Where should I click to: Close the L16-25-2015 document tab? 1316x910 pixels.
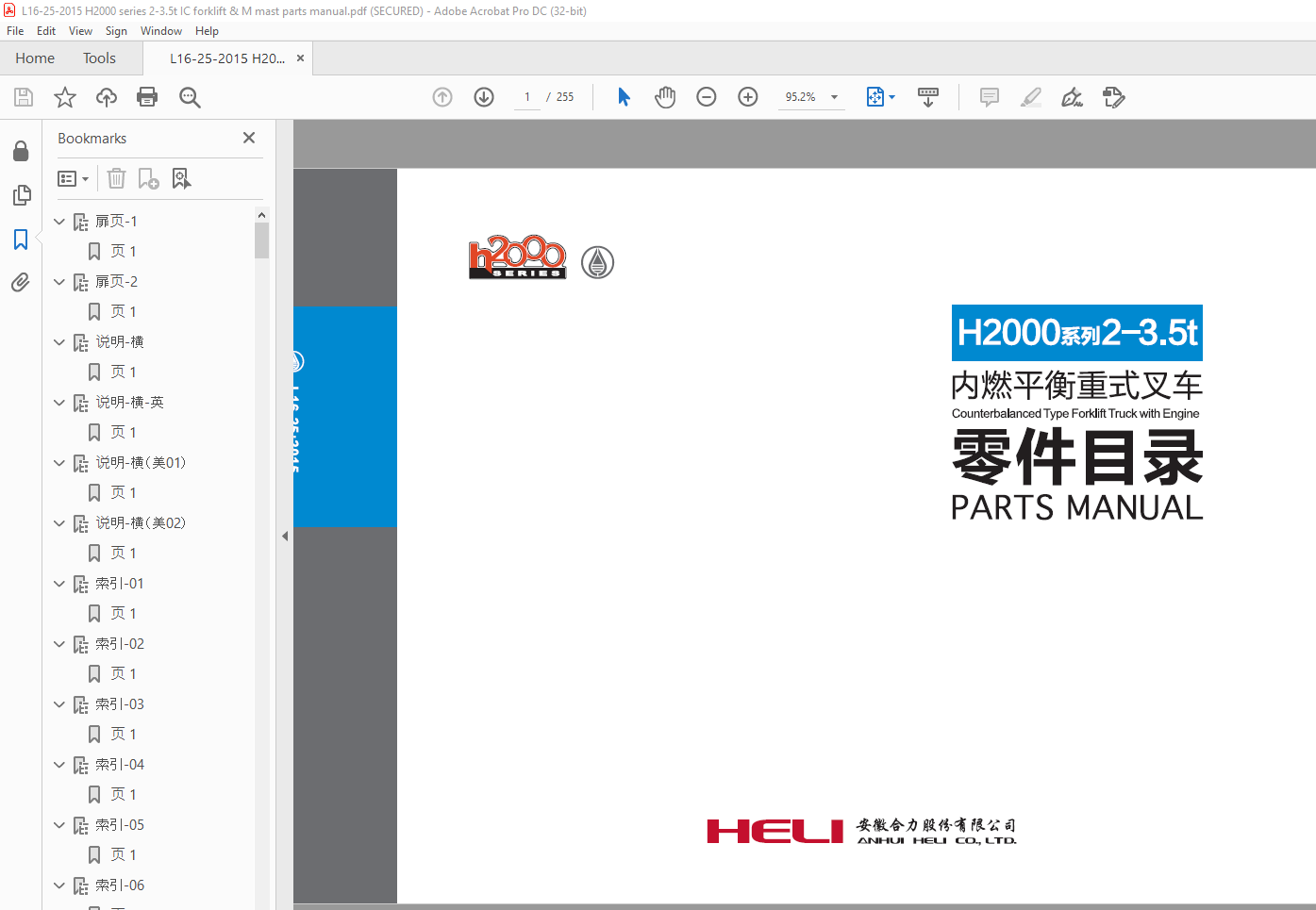click(300, 58)
